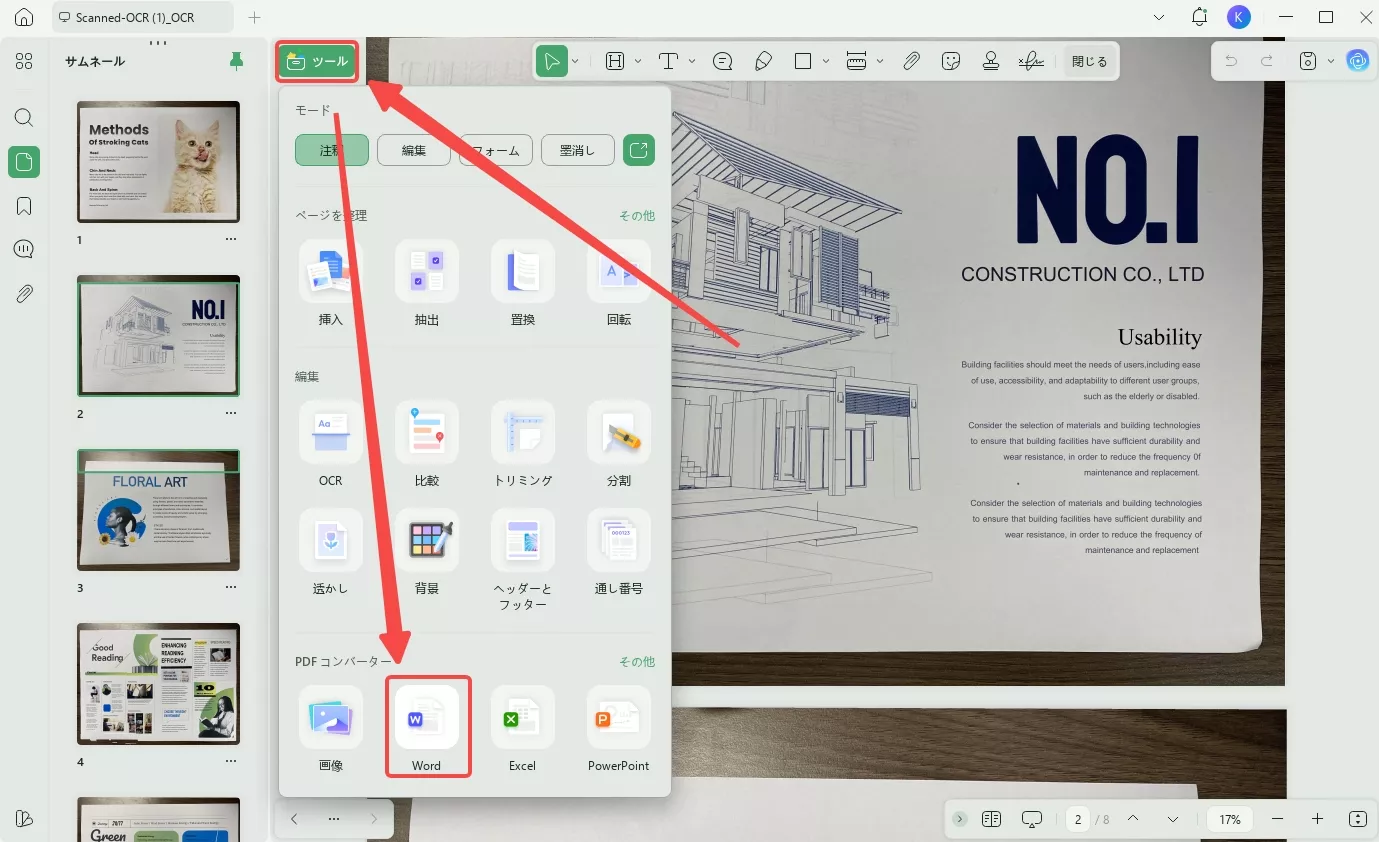Convert PDF to PowerPoint
Viewport: 1379px width, 842px height.
click(x=619, y=729)
